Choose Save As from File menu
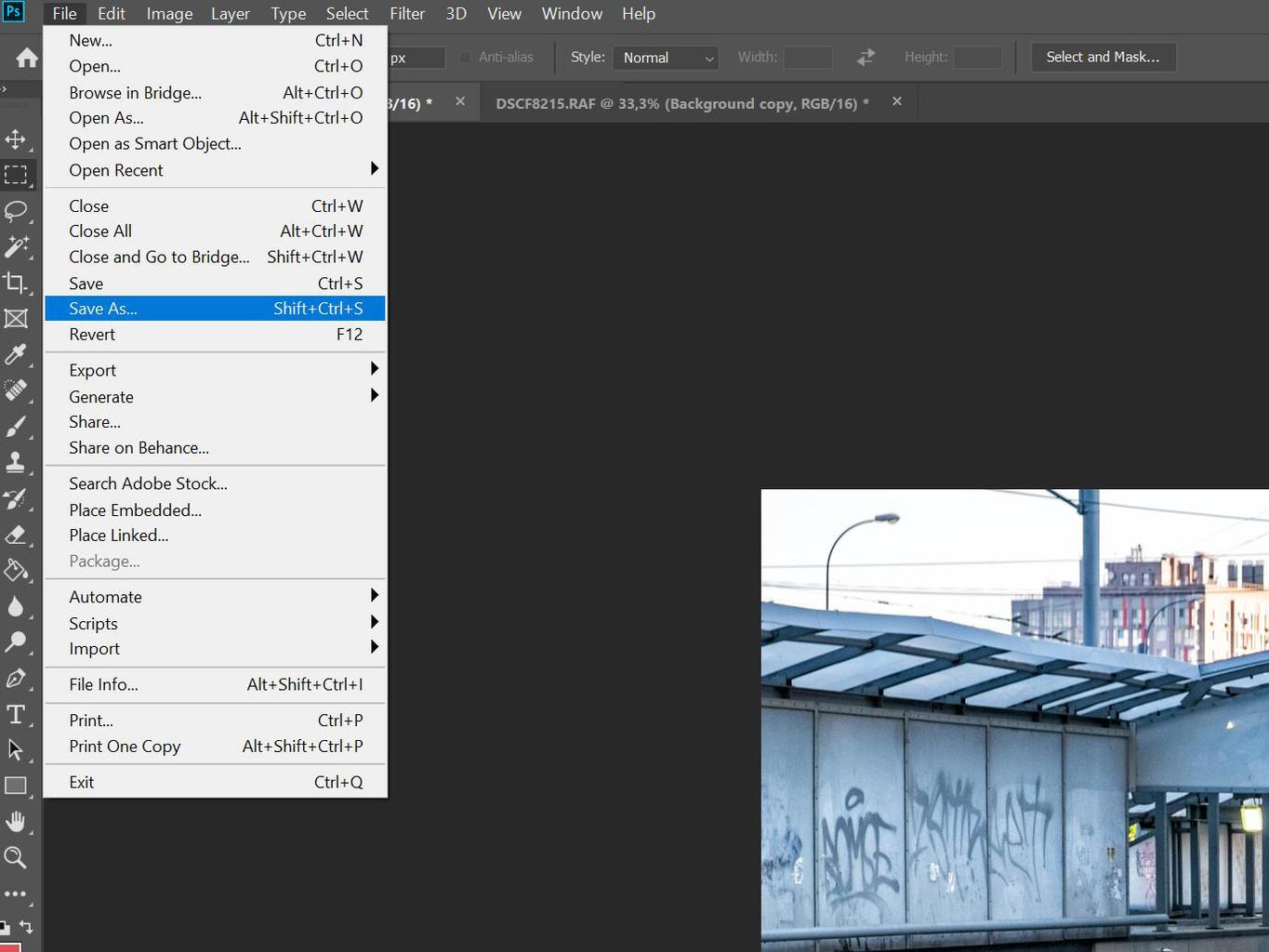 (x=215, y=309)
